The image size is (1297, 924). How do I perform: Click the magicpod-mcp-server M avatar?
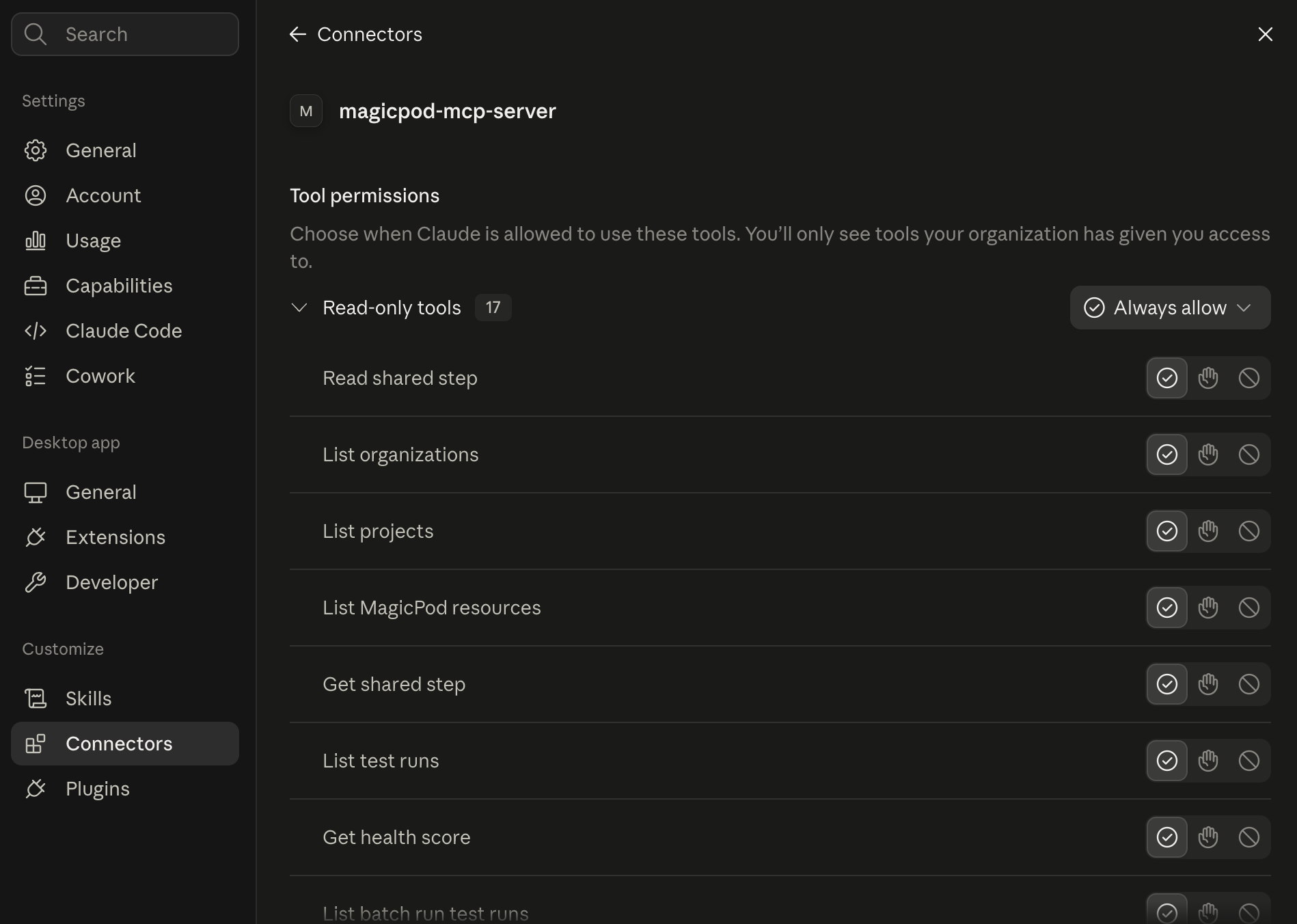(x=306, y=111)
